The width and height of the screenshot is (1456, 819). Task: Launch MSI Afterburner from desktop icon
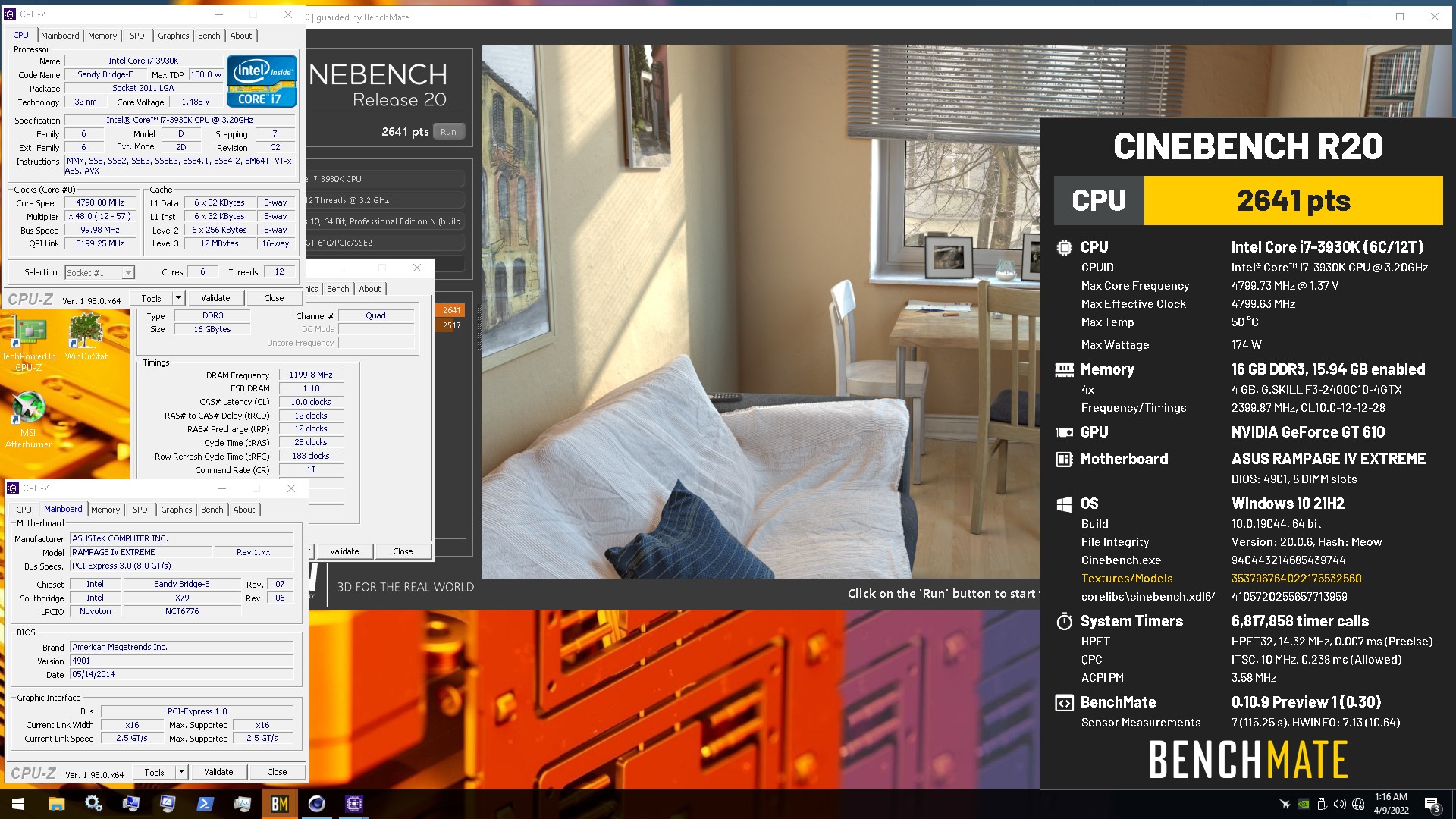[28, 419]
